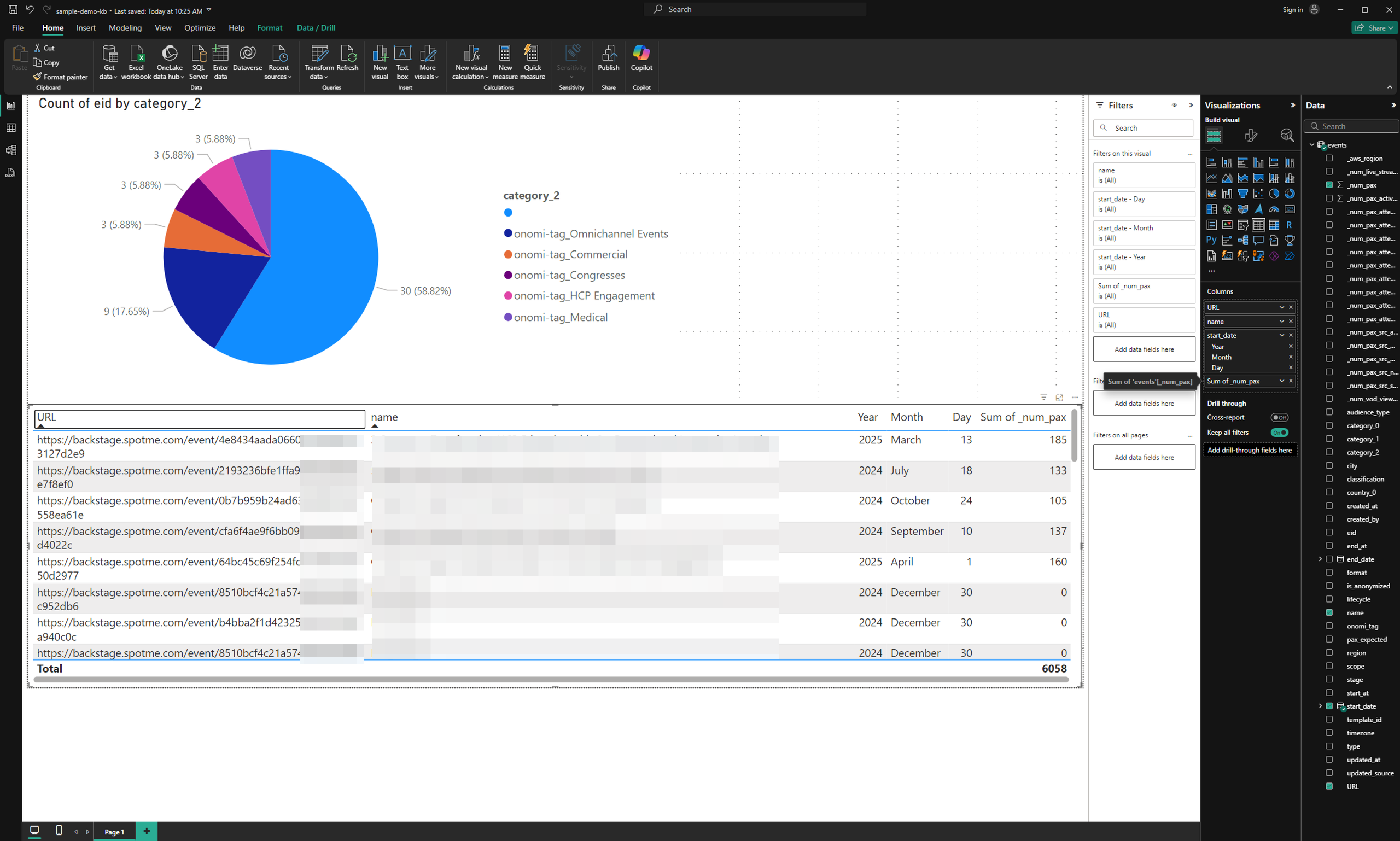Screen dimensions: 1400x841
Task: Collapse the events table tree
Action: coord(1311,145)
